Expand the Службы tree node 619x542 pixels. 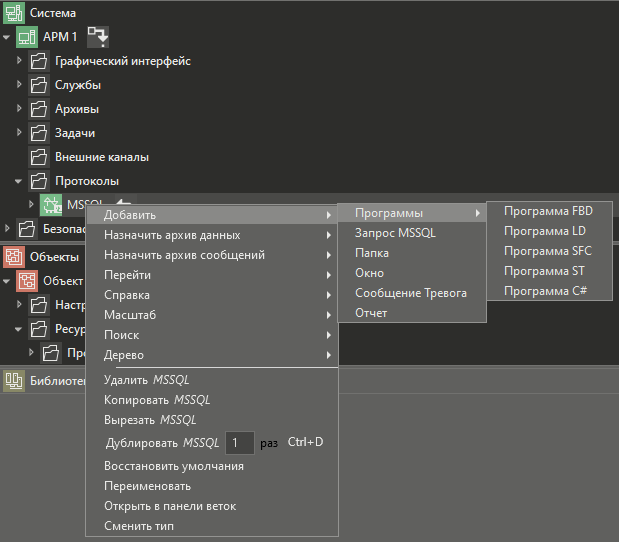click(19, 84)
